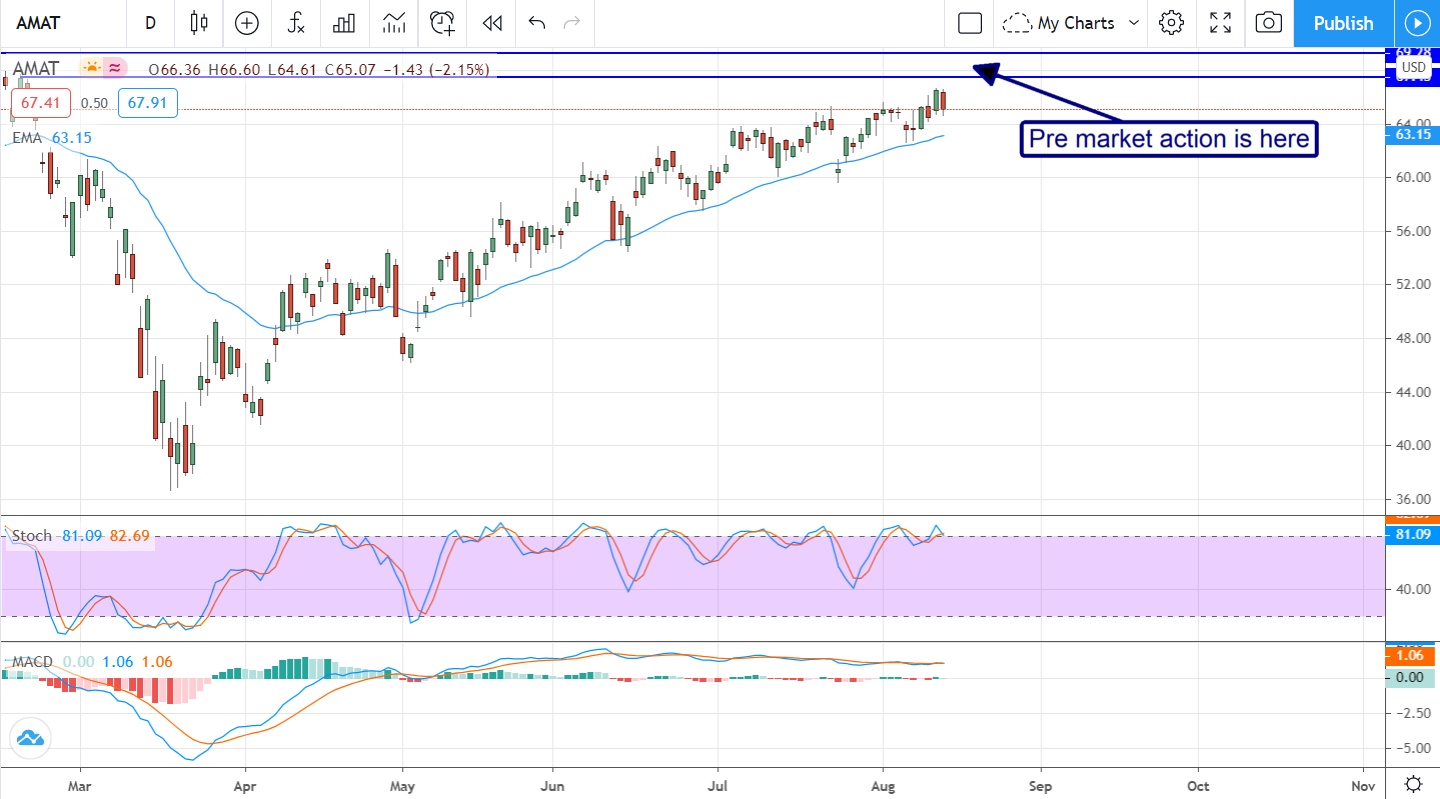Select the Stoch indicator legend
This screenshot has width=1440, height=799.
point(80,536)
